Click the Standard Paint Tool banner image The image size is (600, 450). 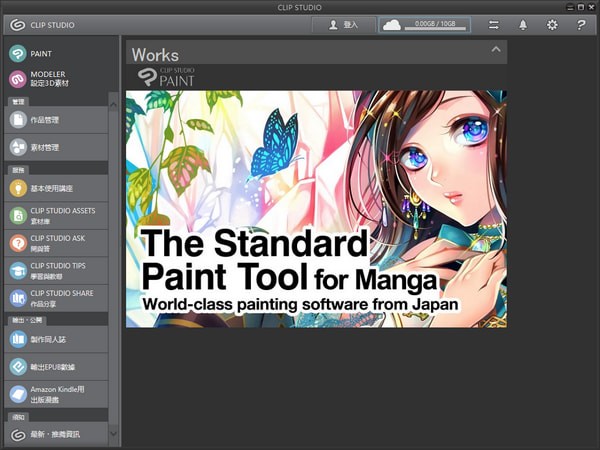316,208
